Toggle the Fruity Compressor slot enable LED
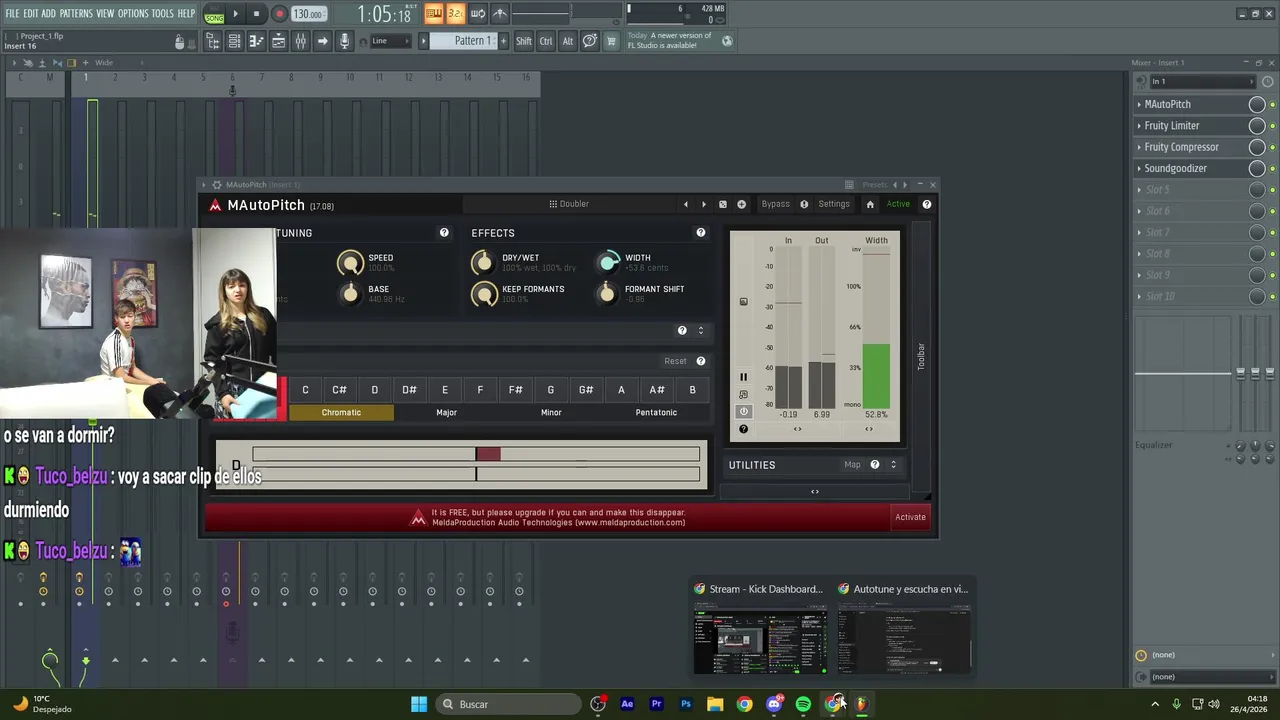Viewport: 1280px width, 720px height. click(x=1272, y=147)
